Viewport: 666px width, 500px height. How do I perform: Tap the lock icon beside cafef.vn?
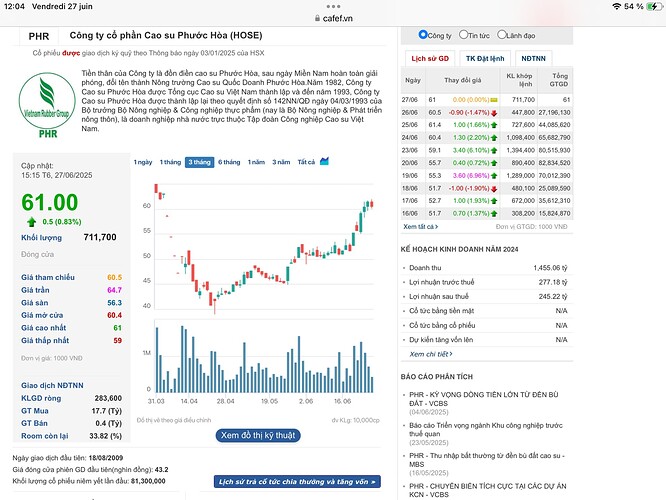[317, 18]
